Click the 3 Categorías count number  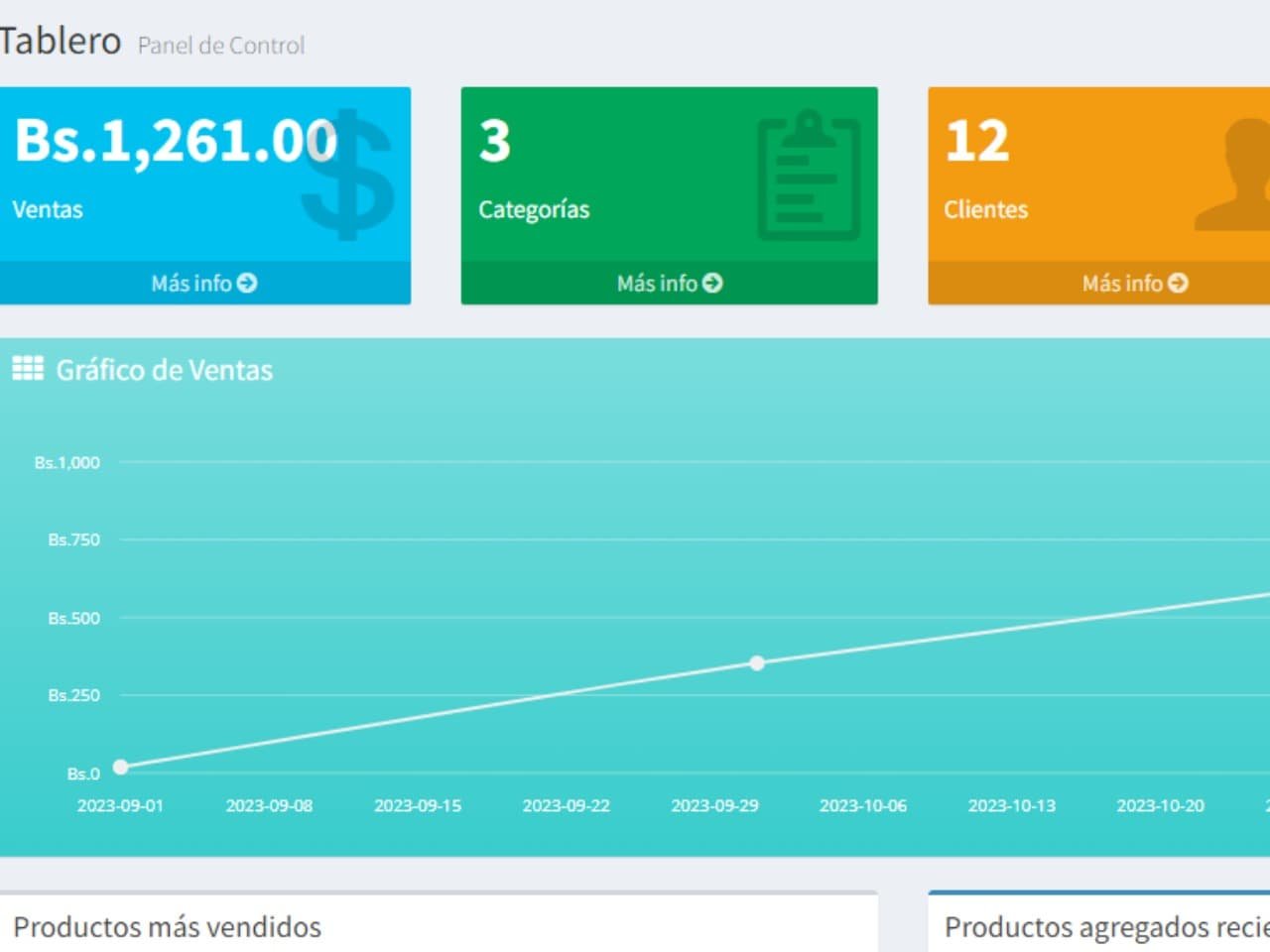point(495,141)
